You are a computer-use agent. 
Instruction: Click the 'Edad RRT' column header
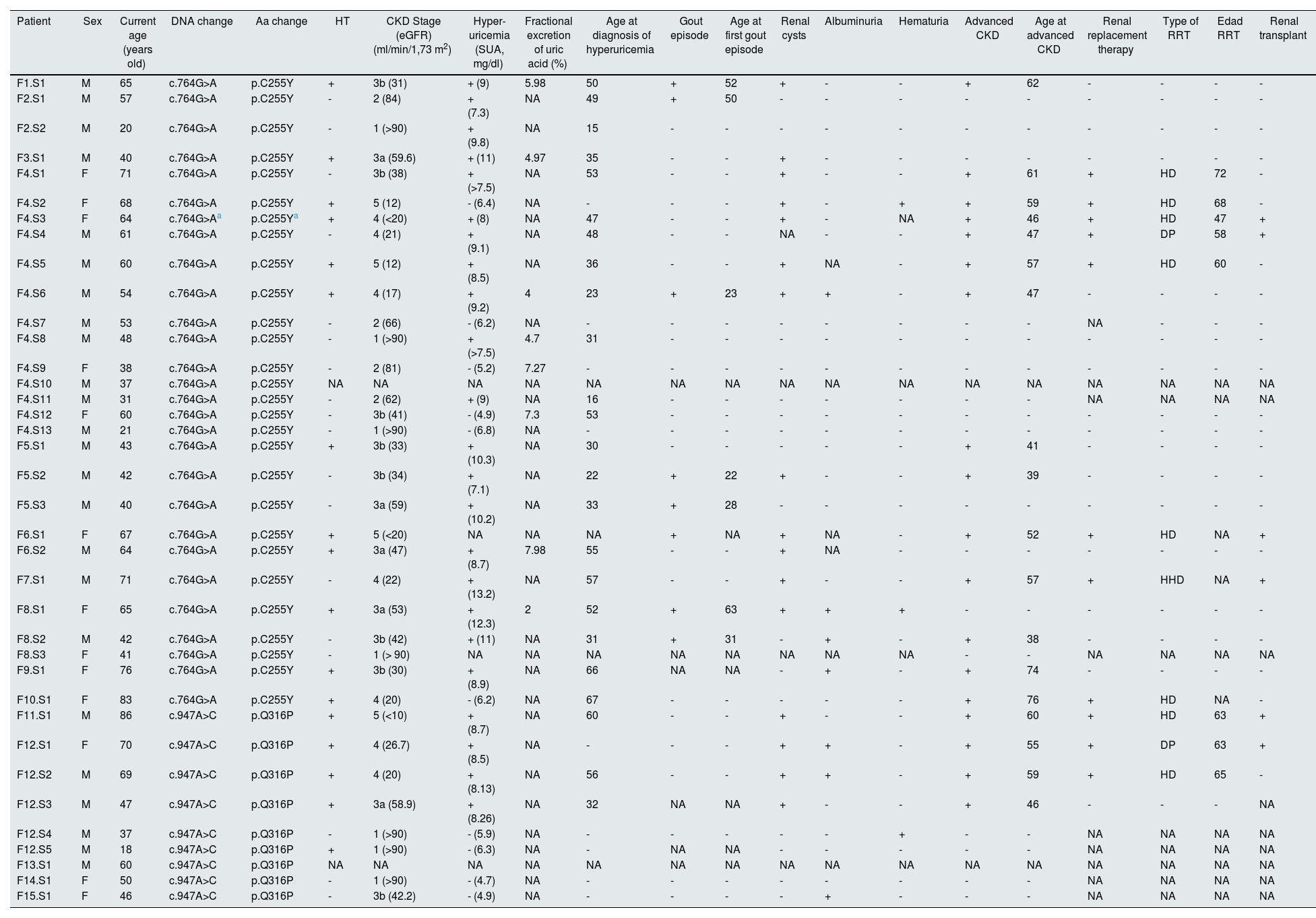point(1229,29)
